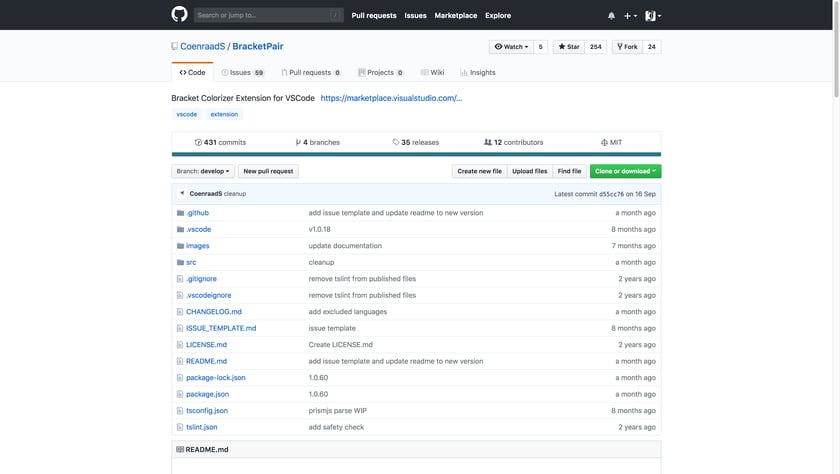Image resolution: width=840 pixels, height=474 pixels.
Task: View the 35 releases
Action: [416, 142]
